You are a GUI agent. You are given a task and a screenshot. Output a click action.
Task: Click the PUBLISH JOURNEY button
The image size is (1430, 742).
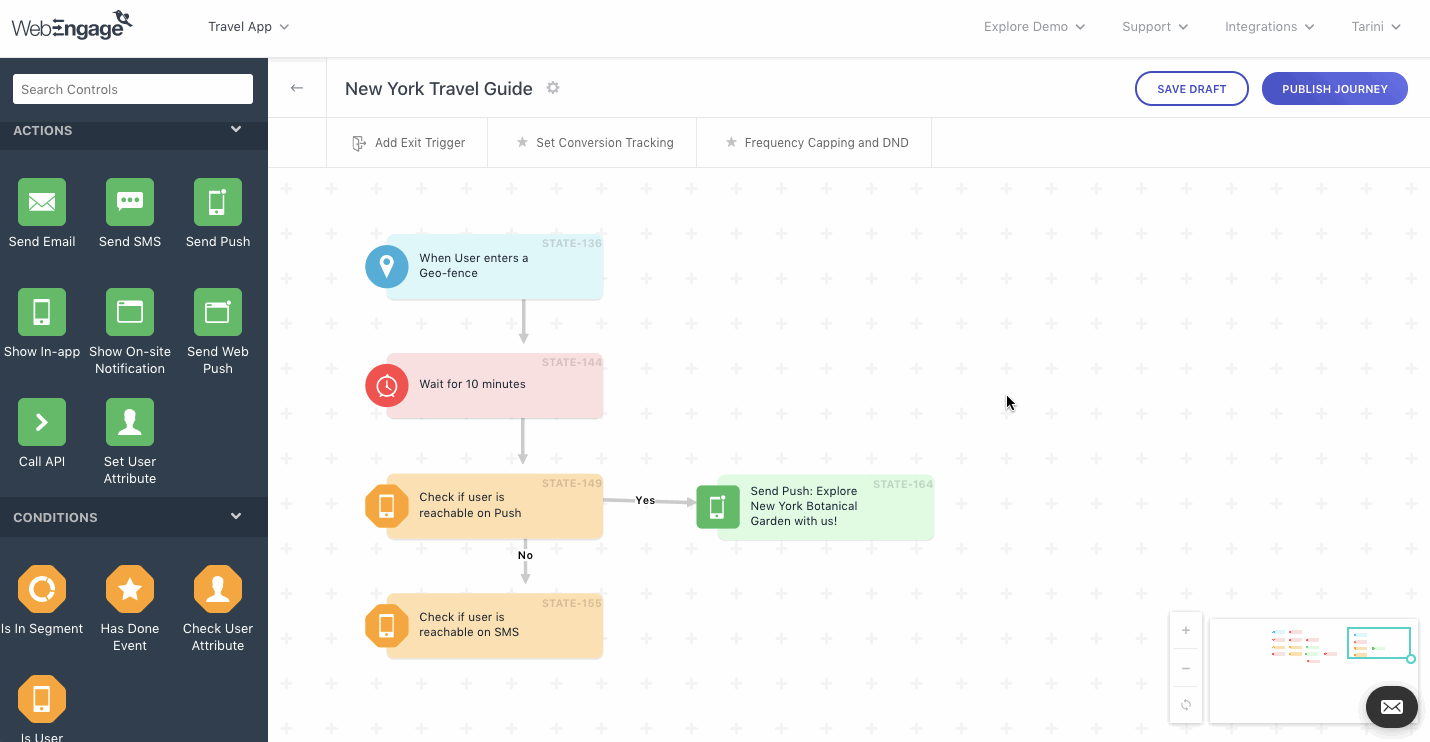pyautogui.click(x=1334, y=88)
